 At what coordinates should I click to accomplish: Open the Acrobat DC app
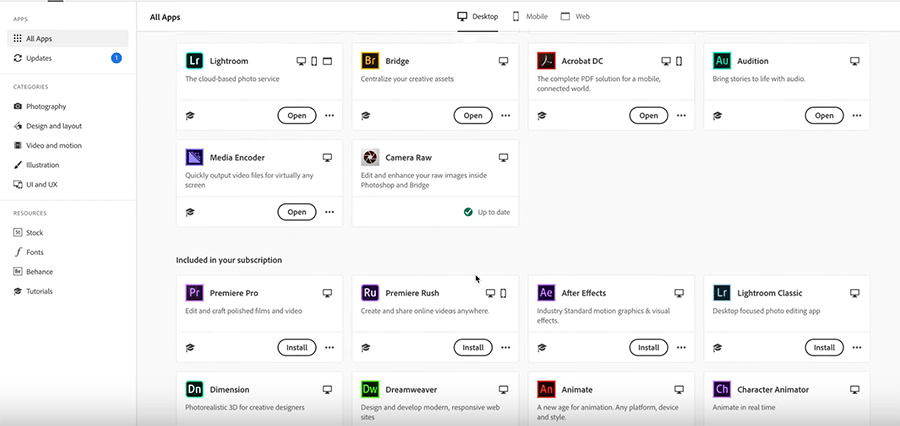[649, 115]
